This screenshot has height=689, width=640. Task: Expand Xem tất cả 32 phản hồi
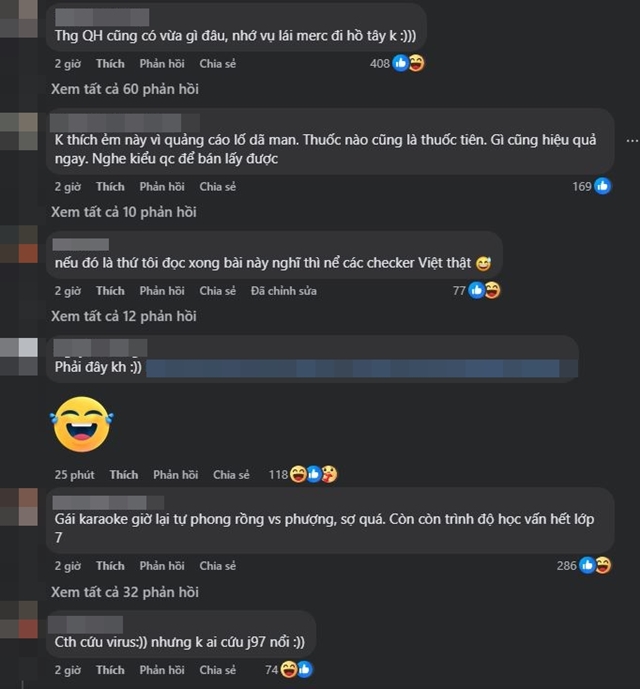pos(125,592)
